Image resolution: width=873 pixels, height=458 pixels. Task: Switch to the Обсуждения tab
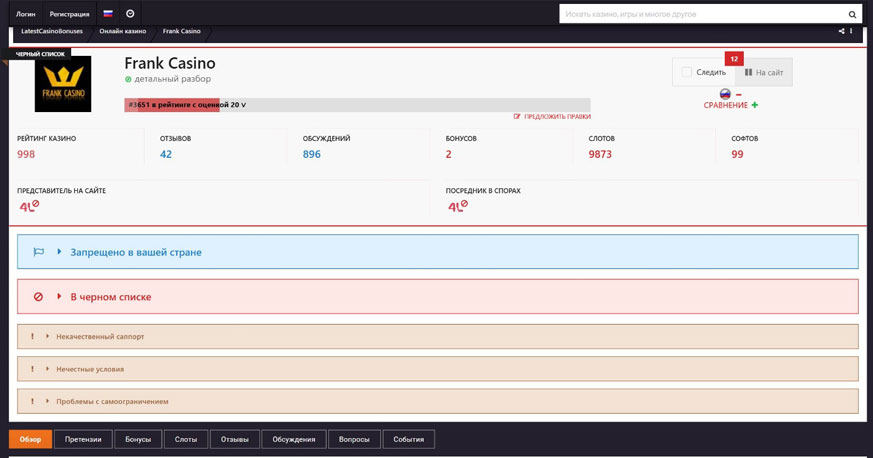pos(294,439)
